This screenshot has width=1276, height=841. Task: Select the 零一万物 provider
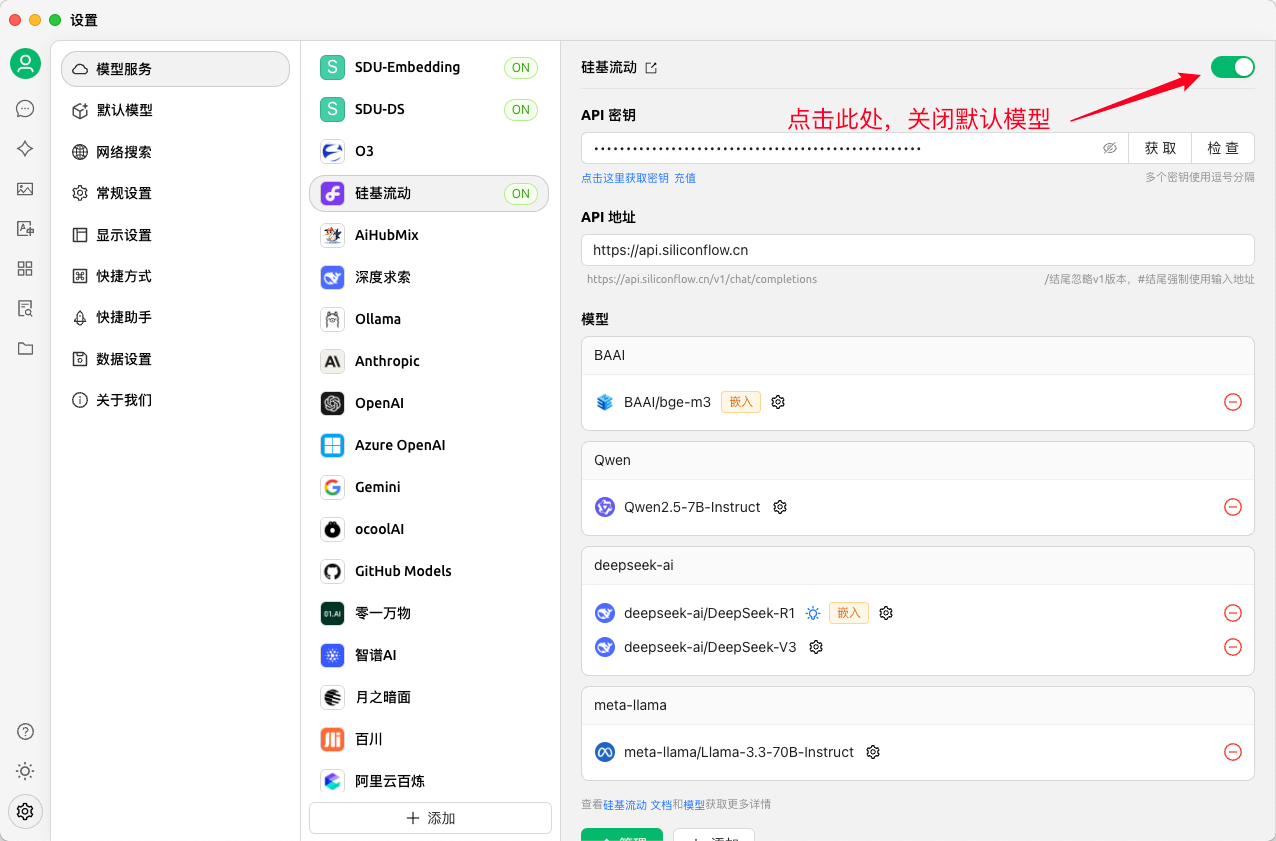tap(429, 613)
